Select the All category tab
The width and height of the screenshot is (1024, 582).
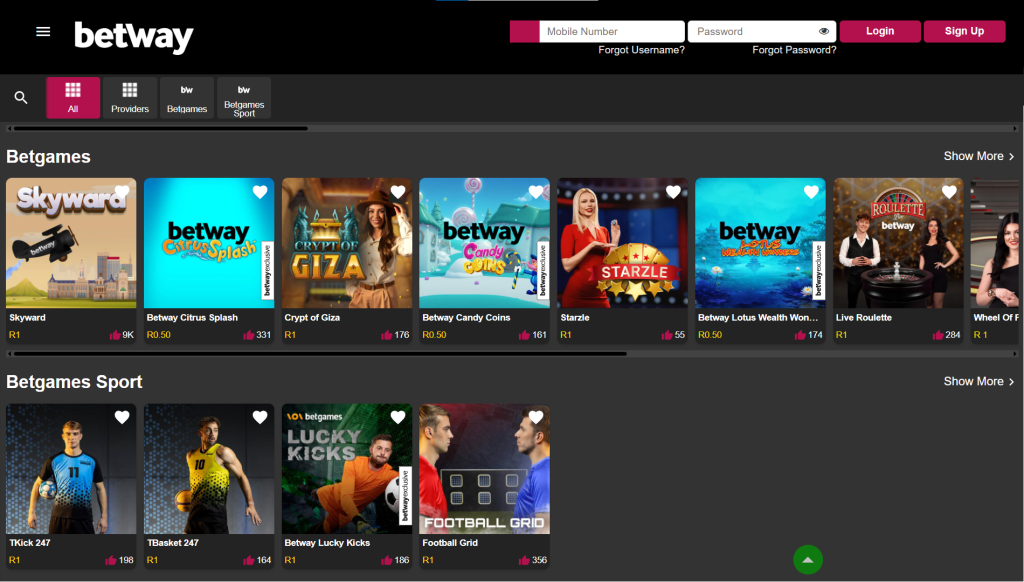[73, 97]
